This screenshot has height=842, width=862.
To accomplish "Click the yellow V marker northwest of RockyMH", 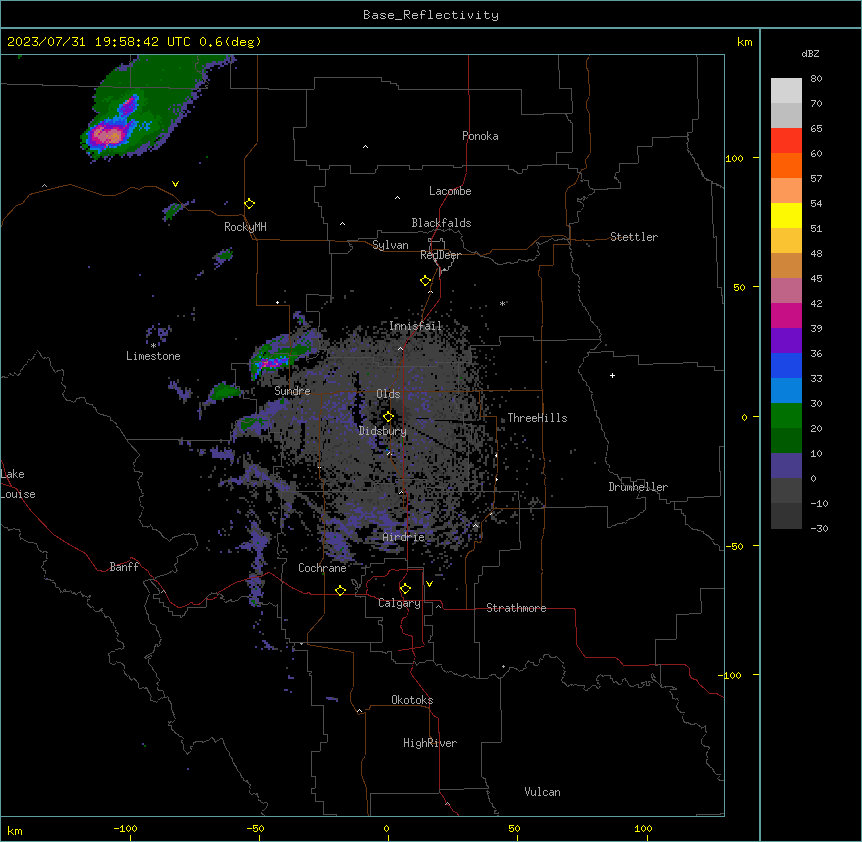I will [x=175, y=184].
